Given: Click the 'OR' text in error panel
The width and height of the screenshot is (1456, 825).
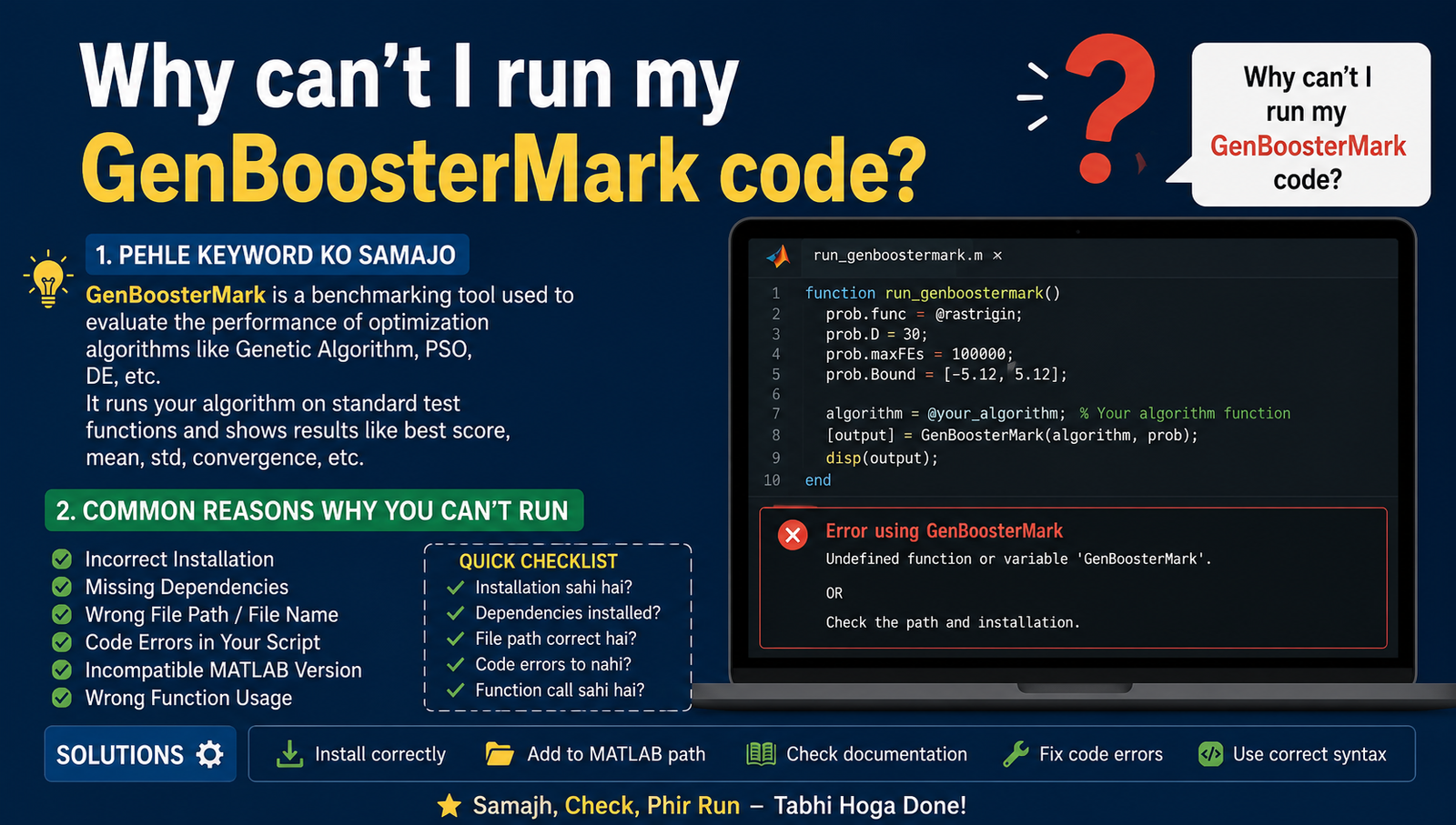Looking at the screenshot, I should click(834, 593).
